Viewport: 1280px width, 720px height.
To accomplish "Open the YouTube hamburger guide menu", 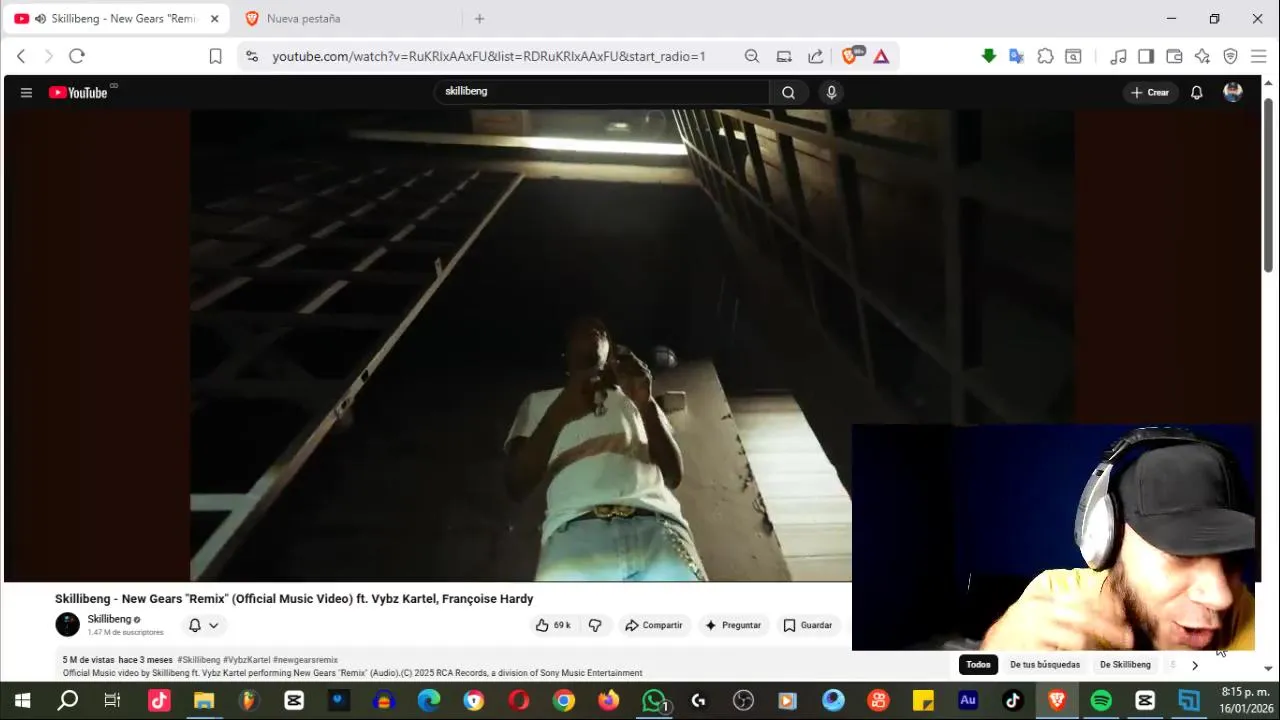I will [x=26, y=92].
